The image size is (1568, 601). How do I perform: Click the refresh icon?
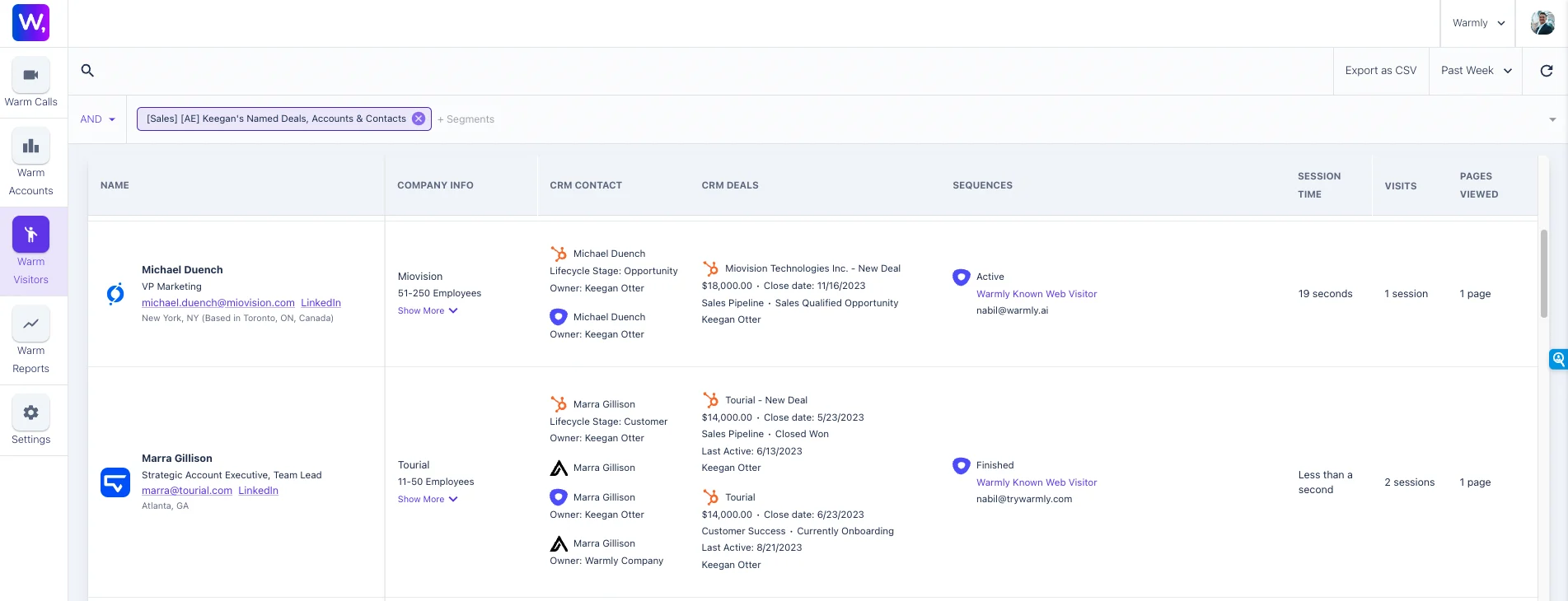coord(1547,71)
